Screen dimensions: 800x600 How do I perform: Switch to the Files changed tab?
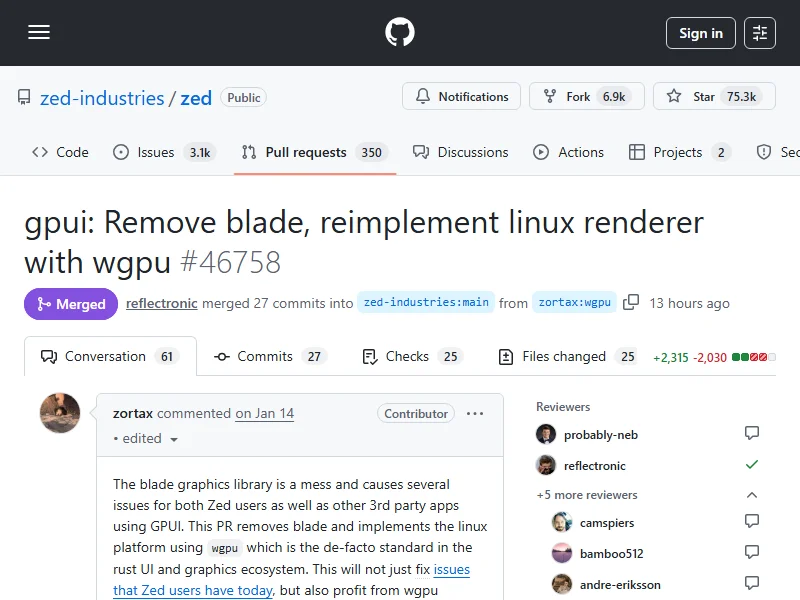pos(566,357)
